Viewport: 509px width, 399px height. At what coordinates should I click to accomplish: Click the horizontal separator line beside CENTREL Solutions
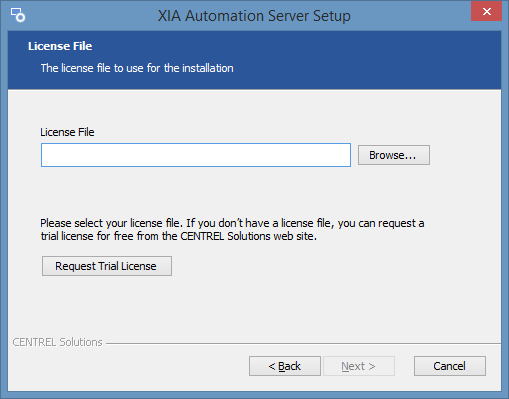pyautogui.click(x=303, y=343)
